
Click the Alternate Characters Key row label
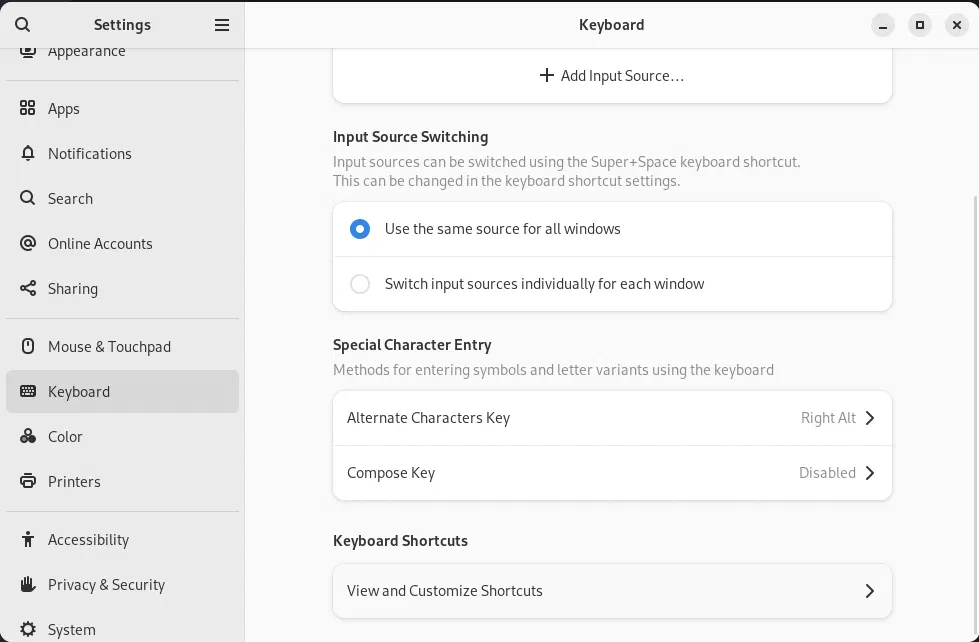tap(428, 418)
